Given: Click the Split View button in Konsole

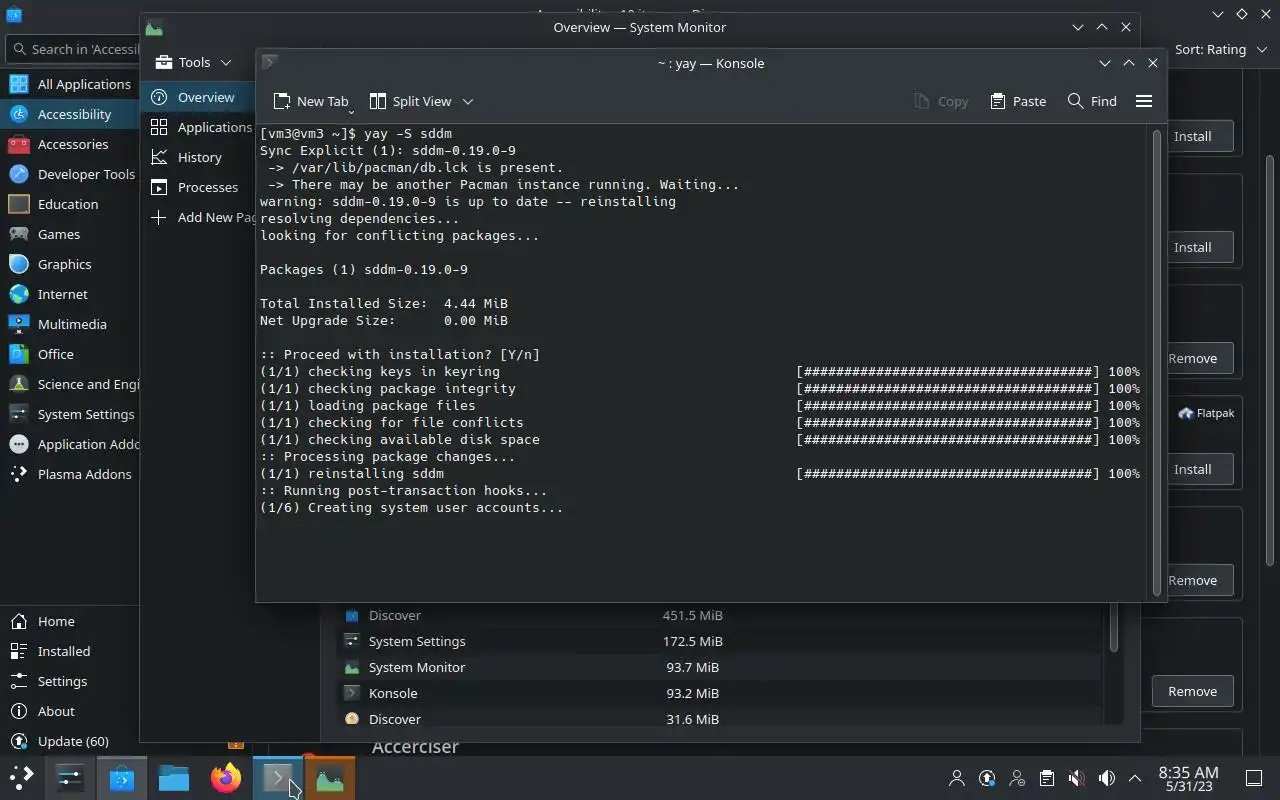Looking at the screenshot, I should click(411, 101).
